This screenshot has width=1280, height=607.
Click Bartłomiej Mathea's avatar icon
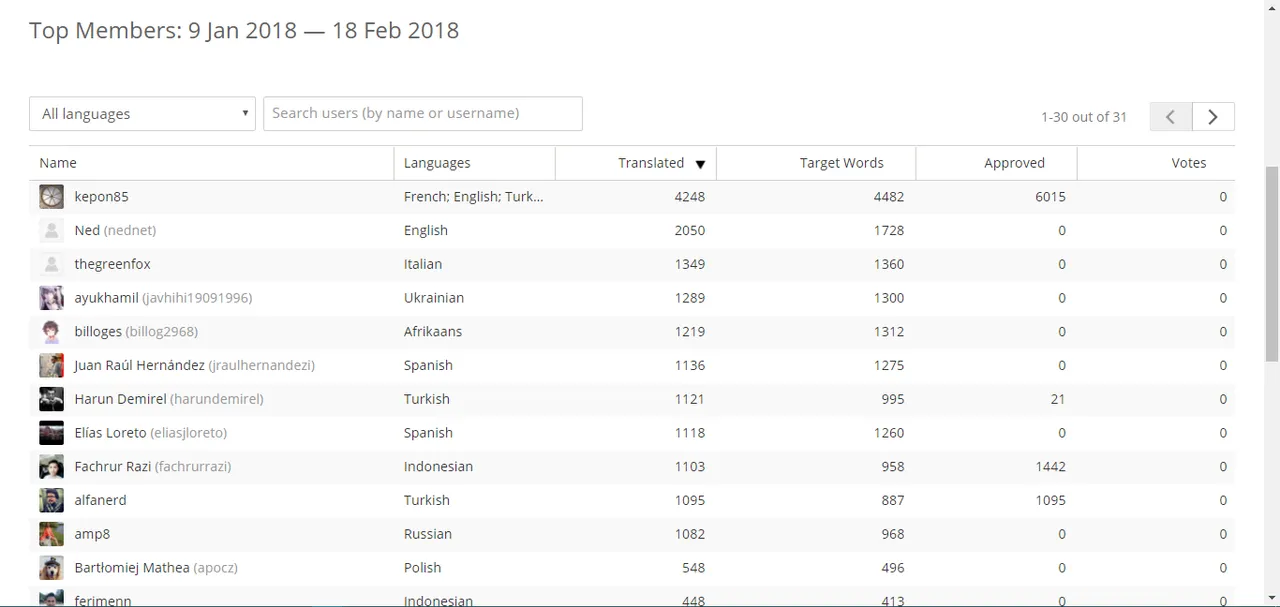[51, 568]
